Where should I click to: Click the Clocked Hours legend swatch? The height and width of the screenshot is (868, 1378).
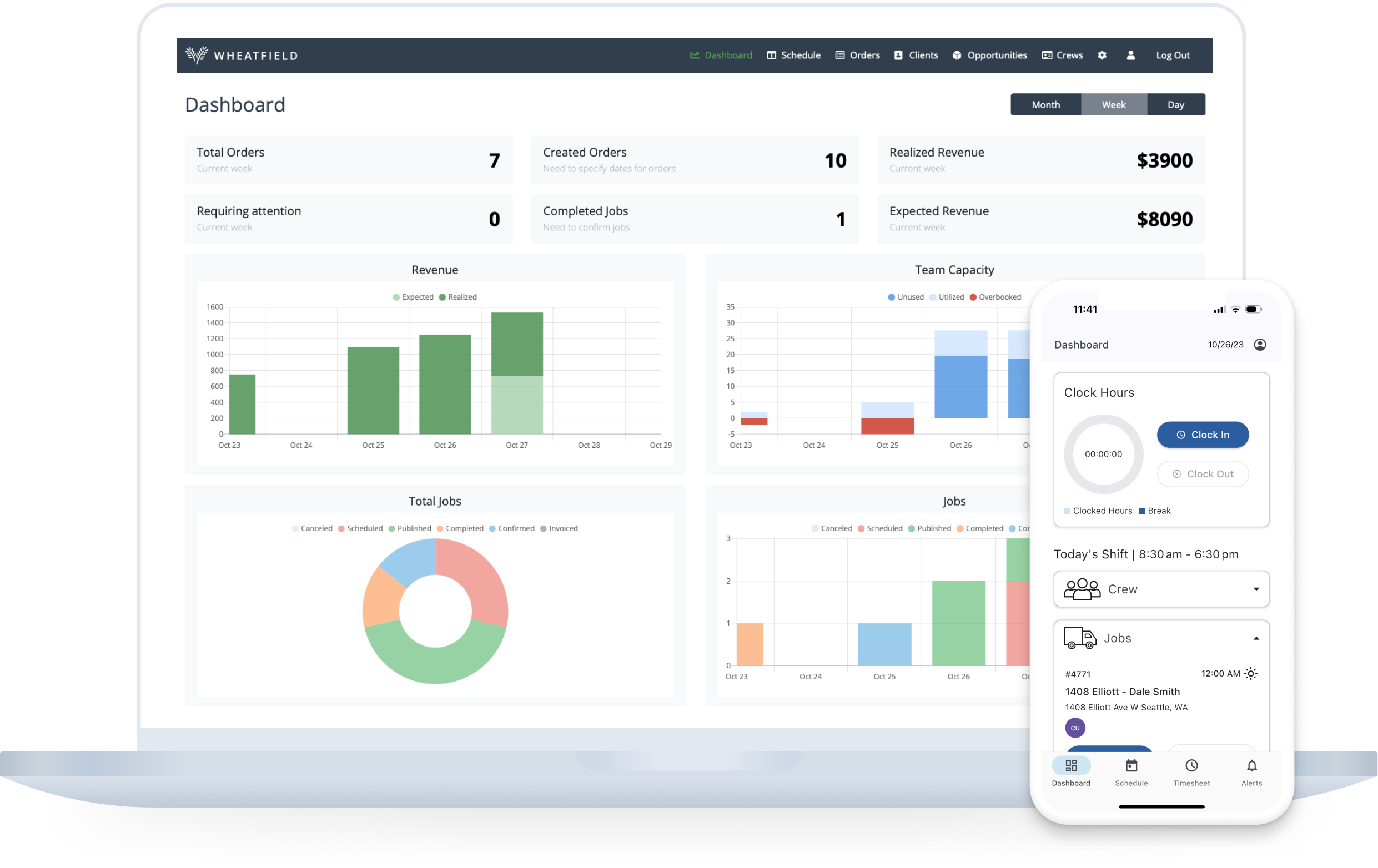pos(1067,511)
